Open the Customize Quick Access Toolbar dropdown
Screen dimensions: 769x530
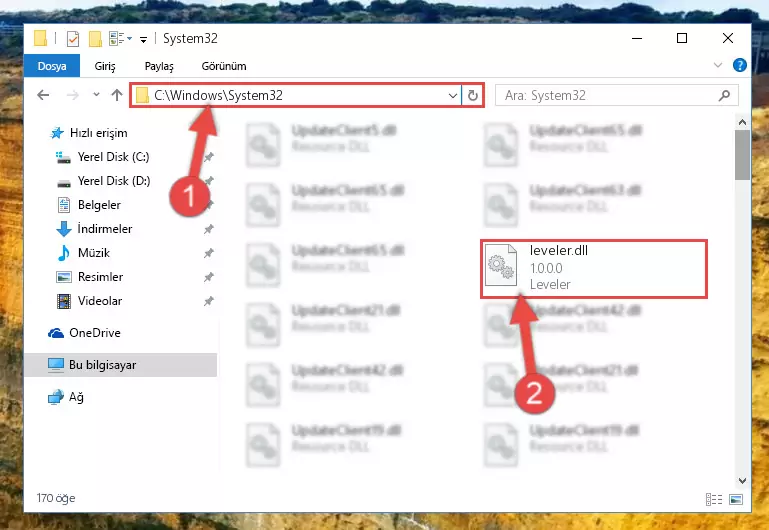click(x=143, y=39)
